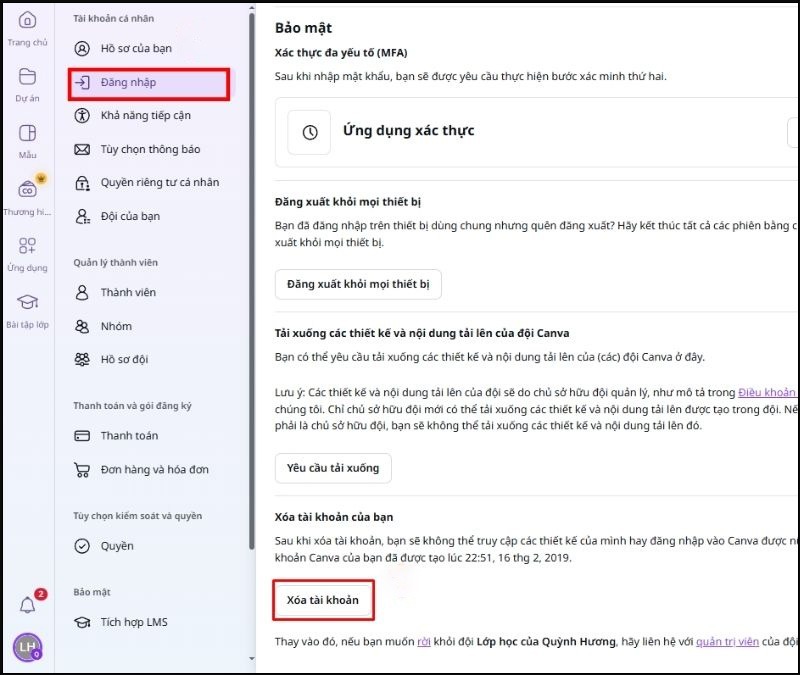Click Ứng dụng xác thực card
The height and width of the screenshot is (675, 800).
pos(537,133)
